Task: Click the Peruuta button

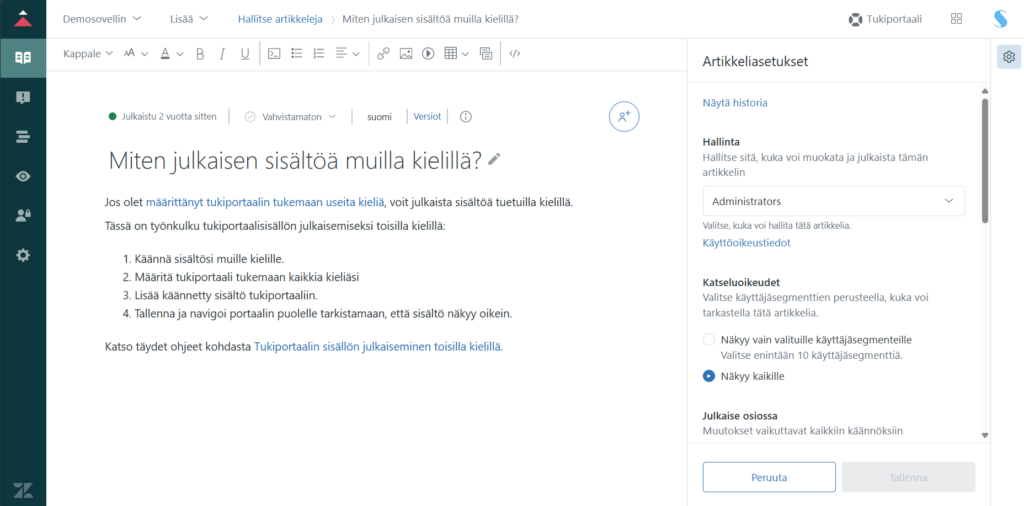Action: 769,477
